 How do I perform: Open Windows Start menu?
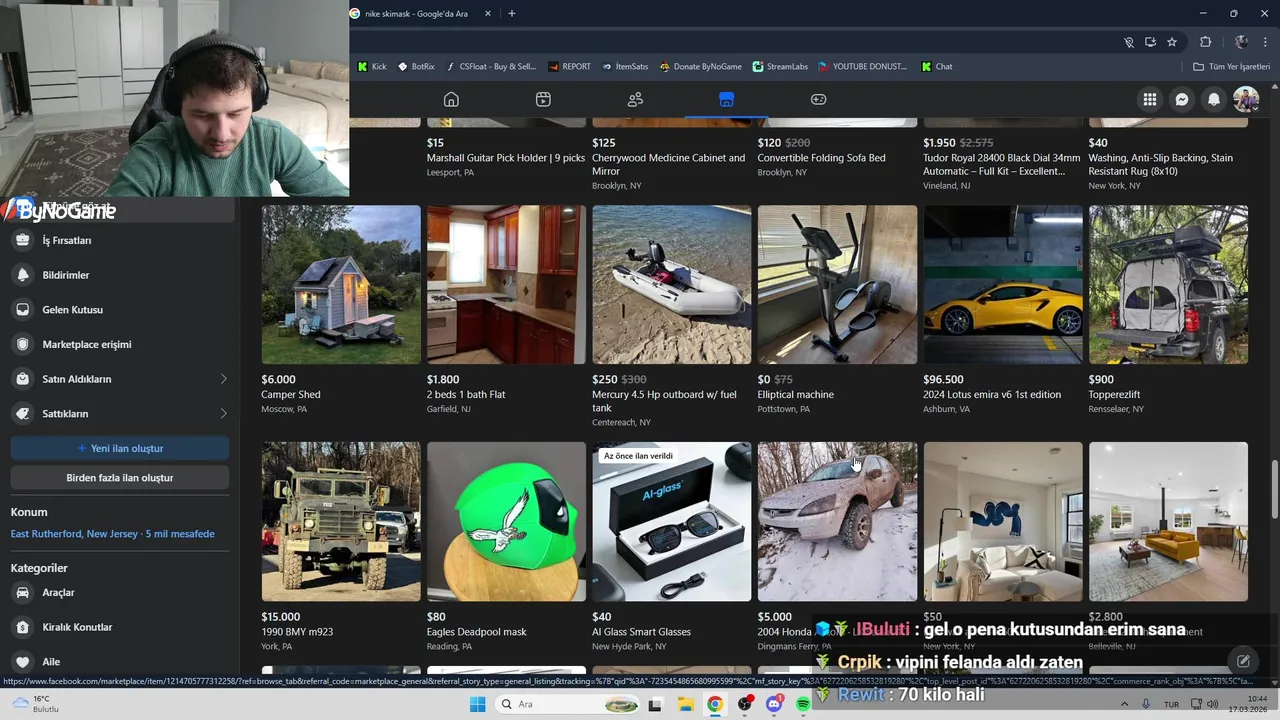[x=478, y=704]
